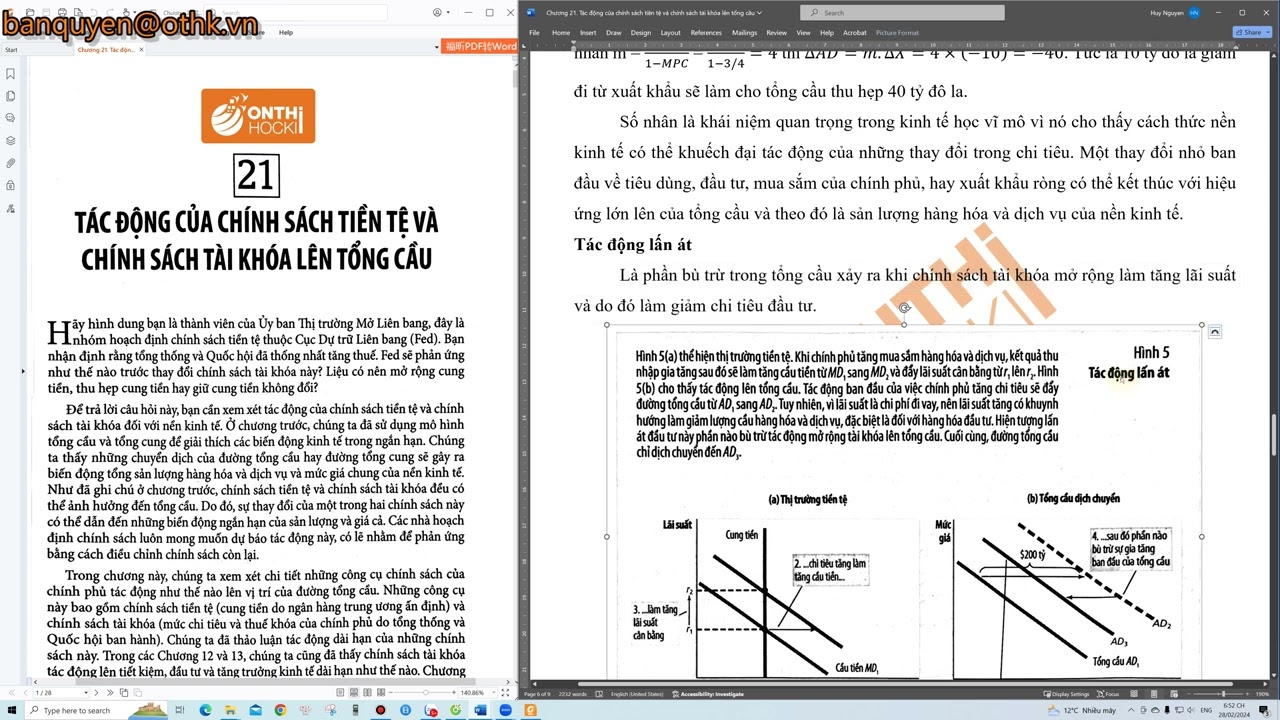Open the Insert tab in Word
1280x720 pixels.
(588, 32)
